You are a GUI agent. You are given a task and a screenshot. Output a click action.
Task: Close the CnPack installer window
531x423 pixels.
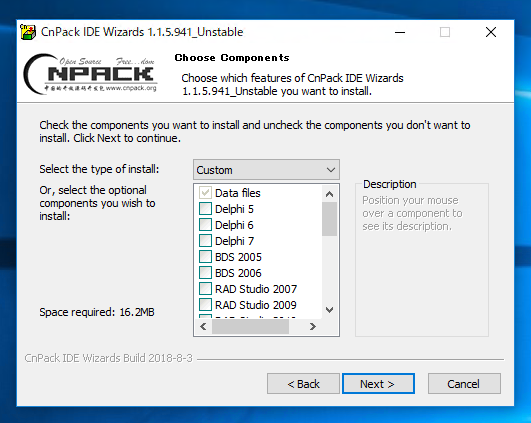point(491,32)
